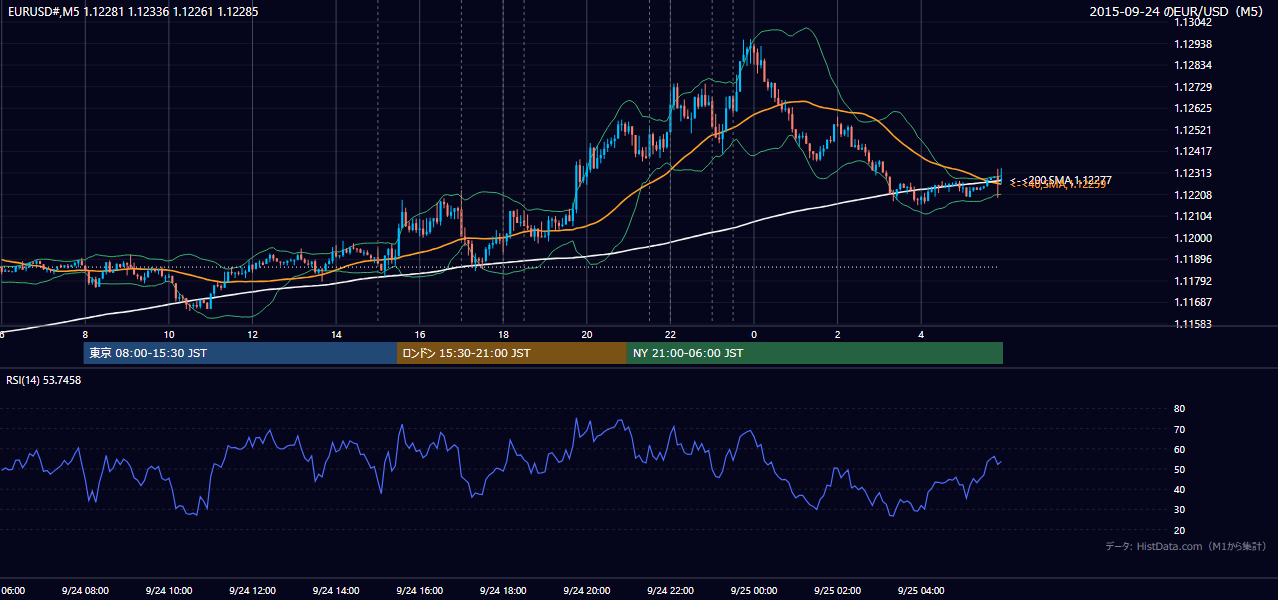Click price axis label 1.12938
Image resolution: width=1278 pixels, height=600 pixels.
click(x=1191, y=44)
